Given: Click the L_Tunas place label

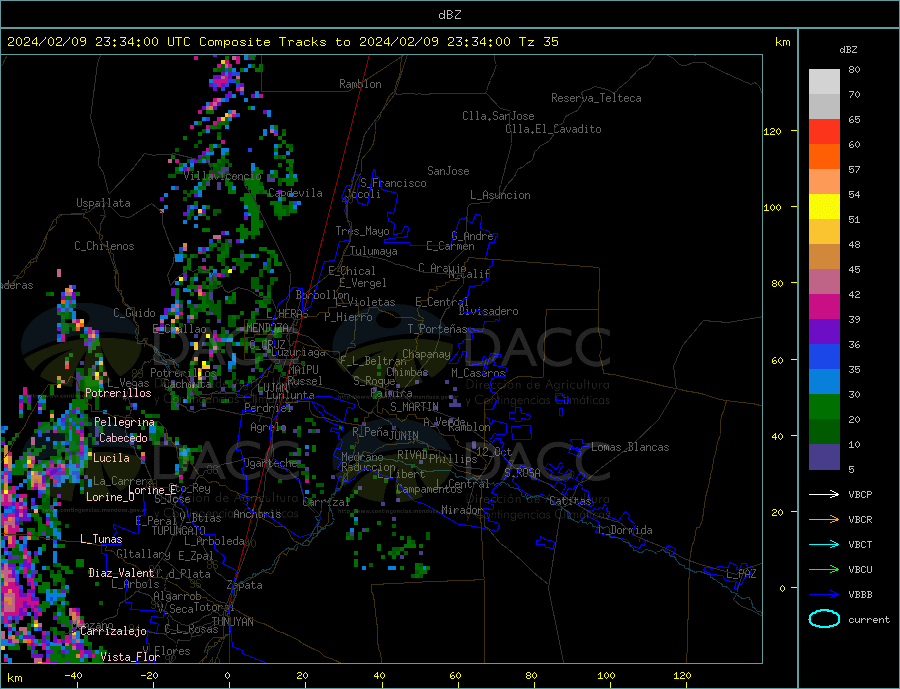Looking at the screenshot, I should point(101,539).
